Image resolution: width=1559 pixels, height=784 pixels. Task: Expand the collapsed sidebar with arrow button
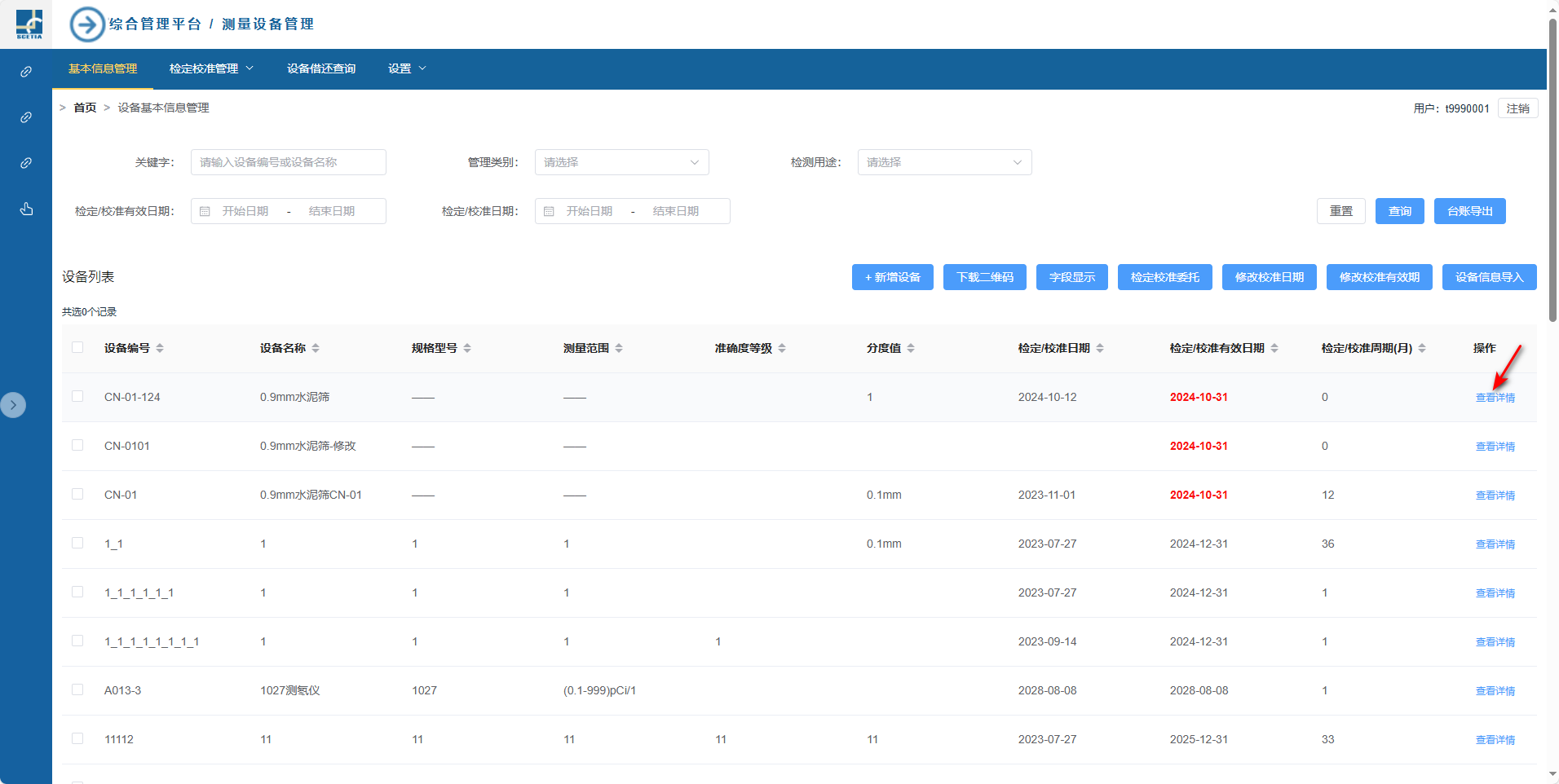click(13, 405)
